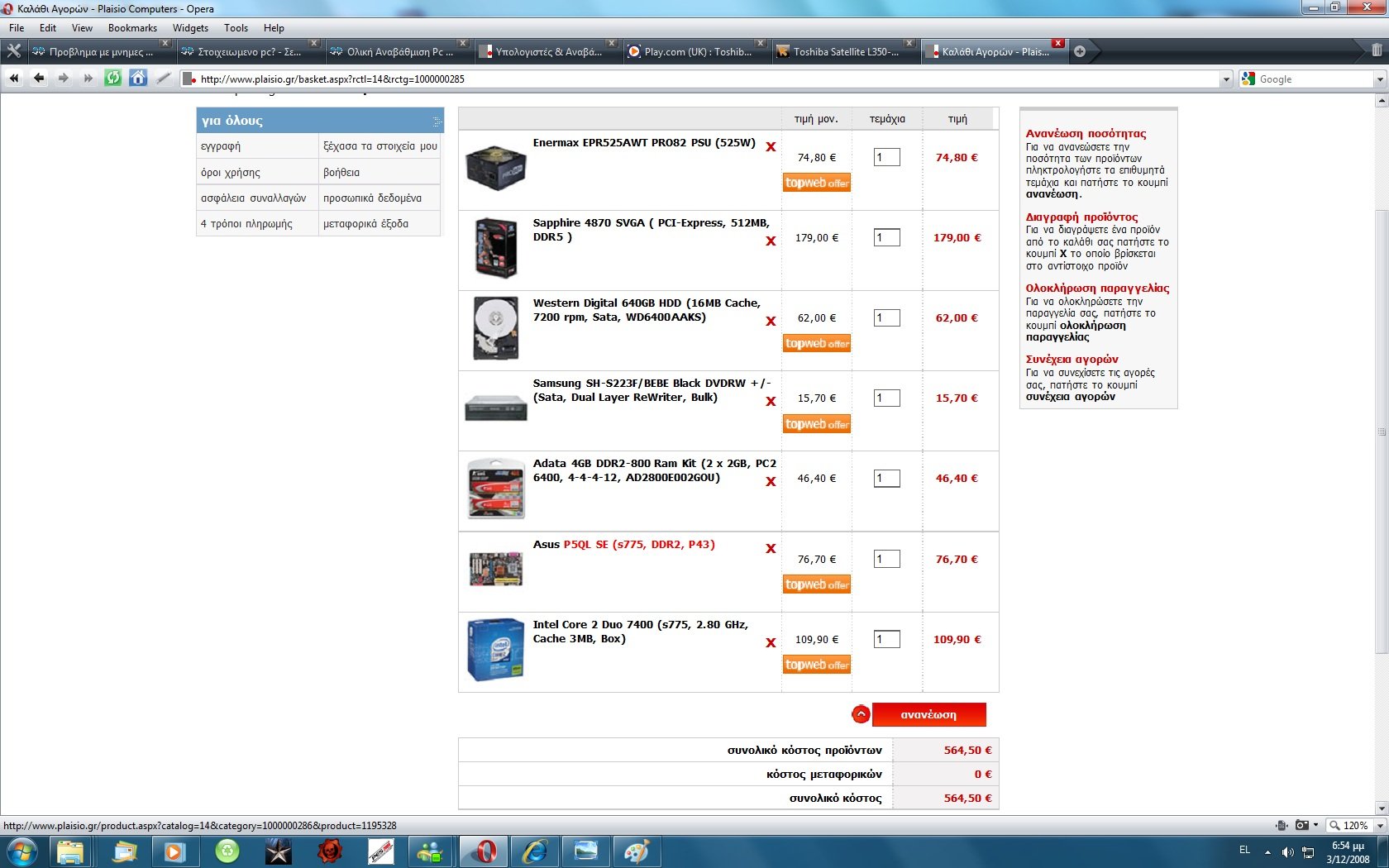This screenshot has width=1389, height=868.
Task: Delete the Western Digital 640GB HDD row
Action: click(x=771, y=322)
